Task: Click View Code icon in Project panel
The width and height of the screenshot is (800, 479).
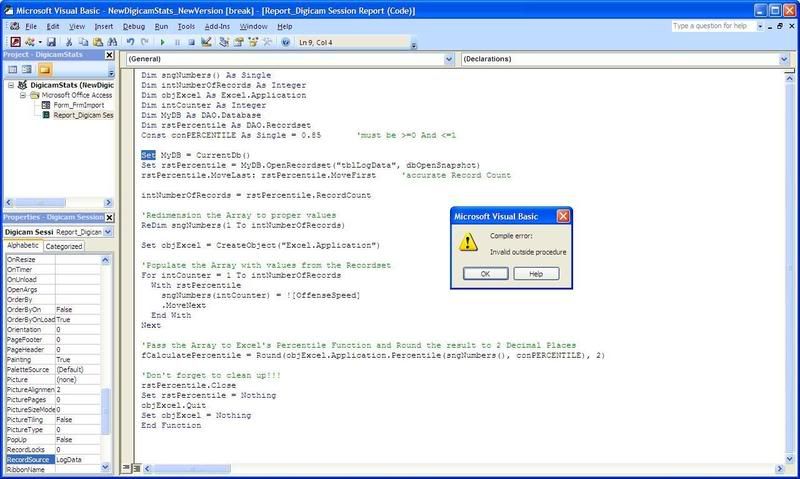Action: (13, 69)
